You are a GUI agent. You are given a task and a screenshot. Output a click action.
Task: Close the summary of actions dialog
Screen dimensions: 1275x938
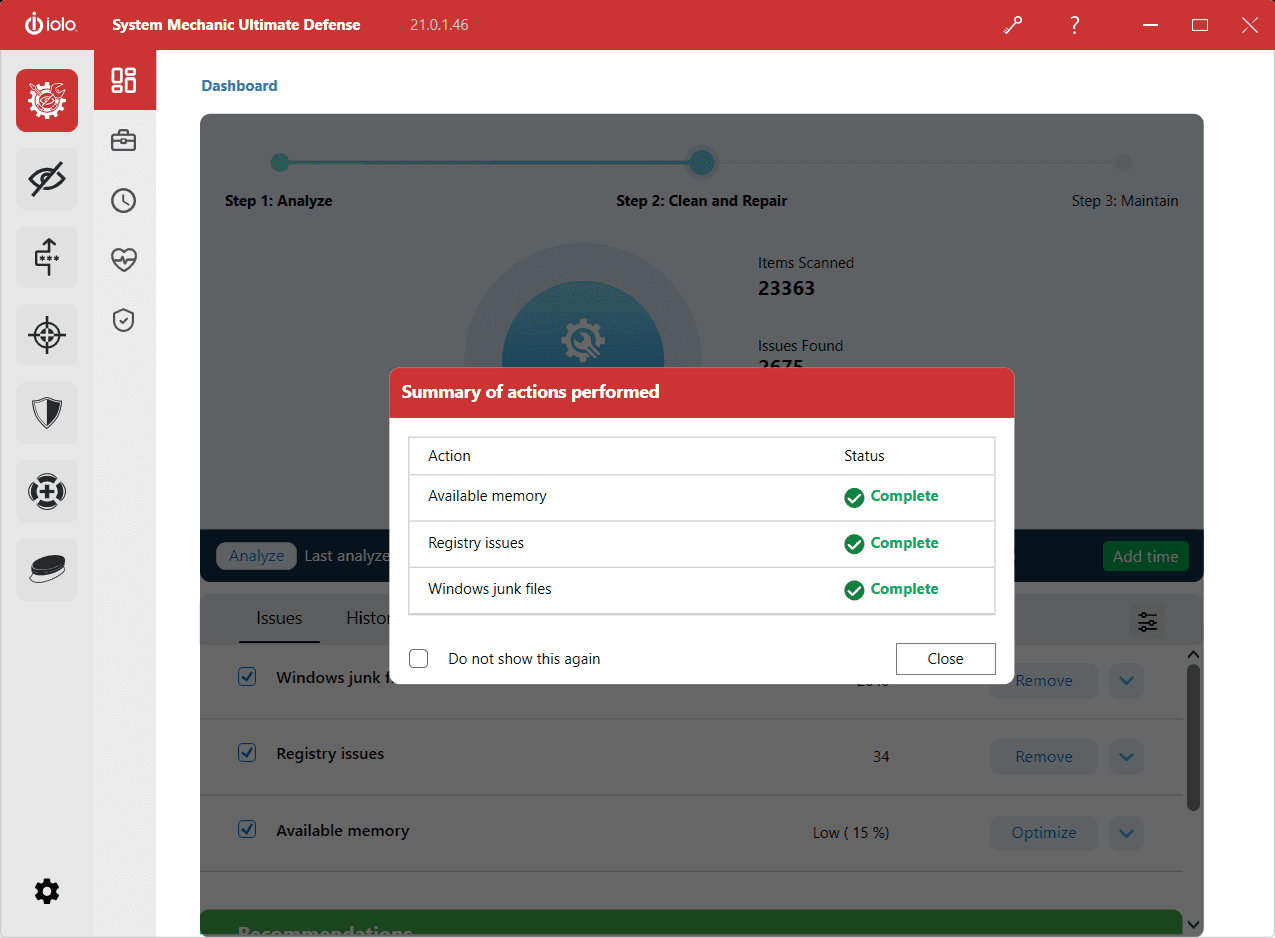[945, 659]
